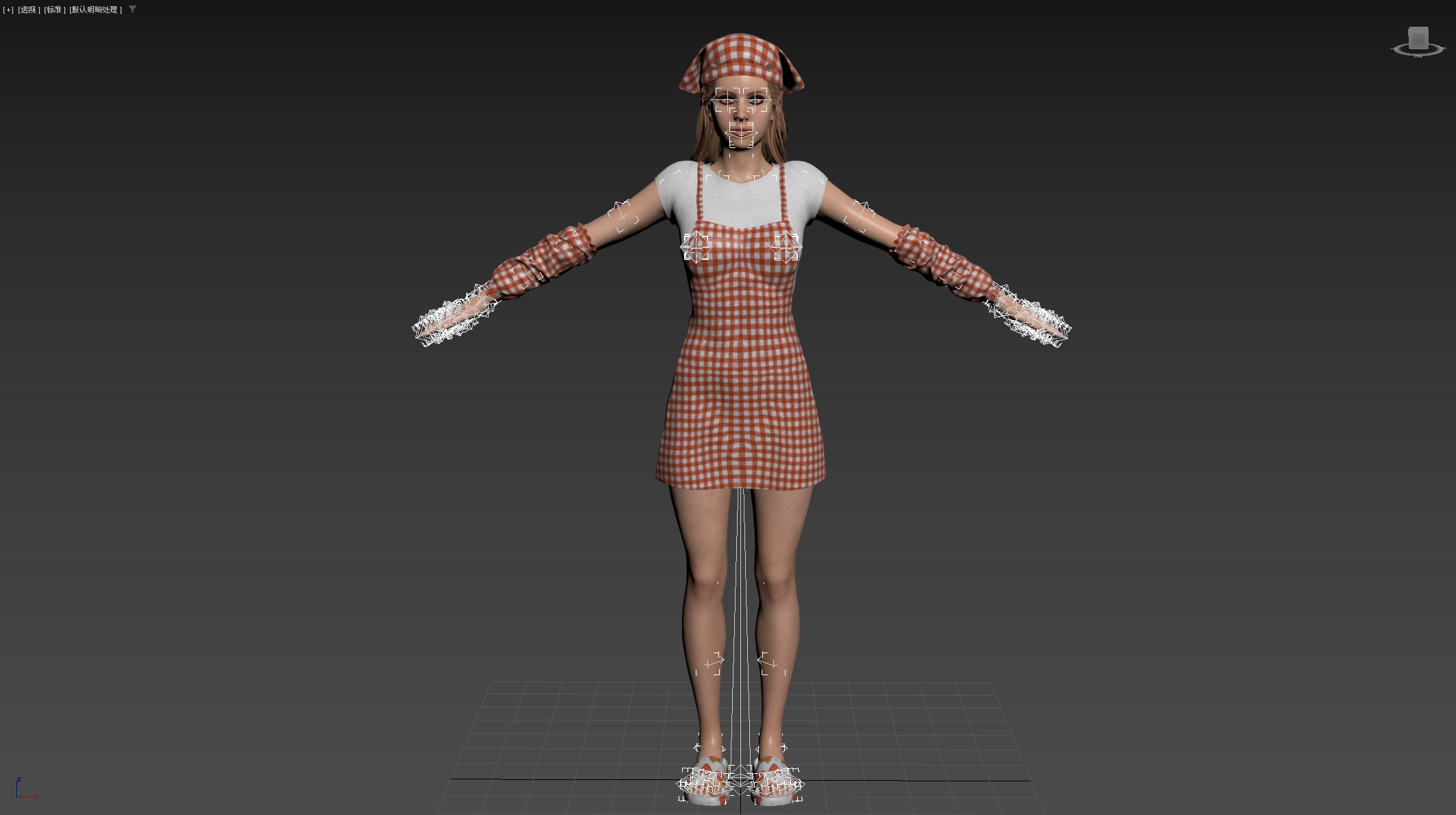
Task: Open the [+] general viewport menu
Action: point(8,10)
